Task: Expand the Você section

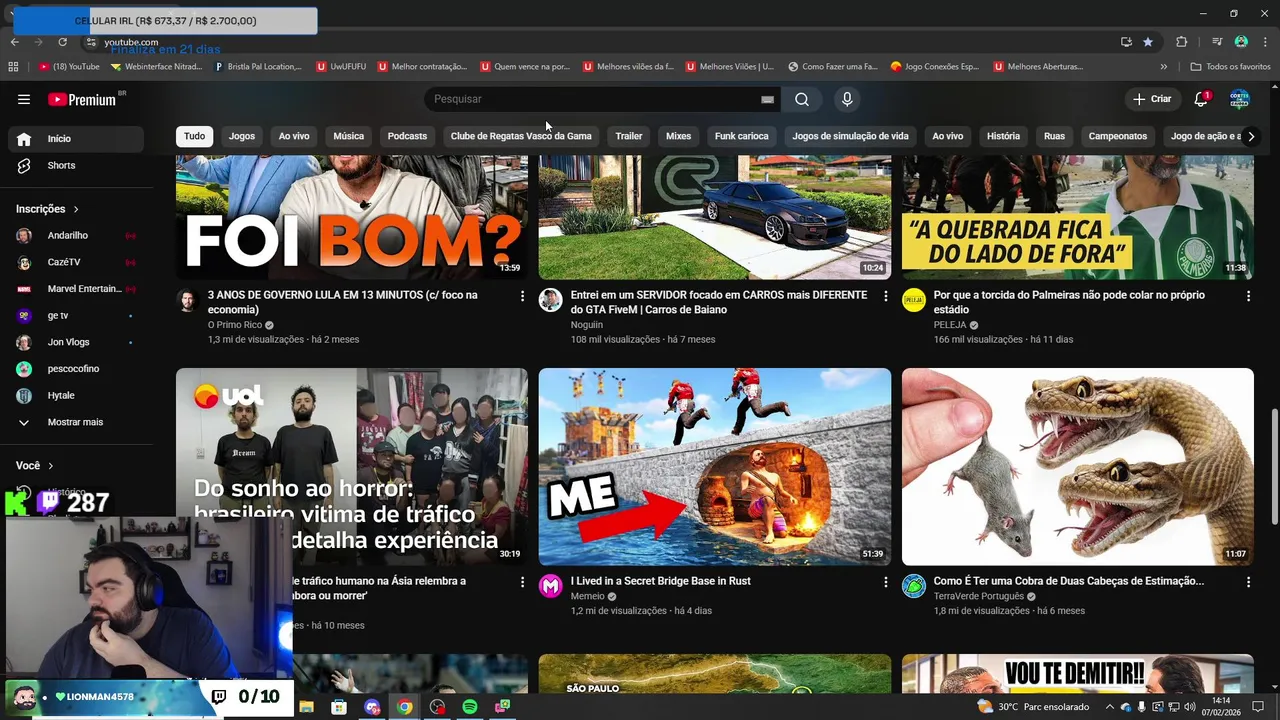Action: [x=35, y=466]
